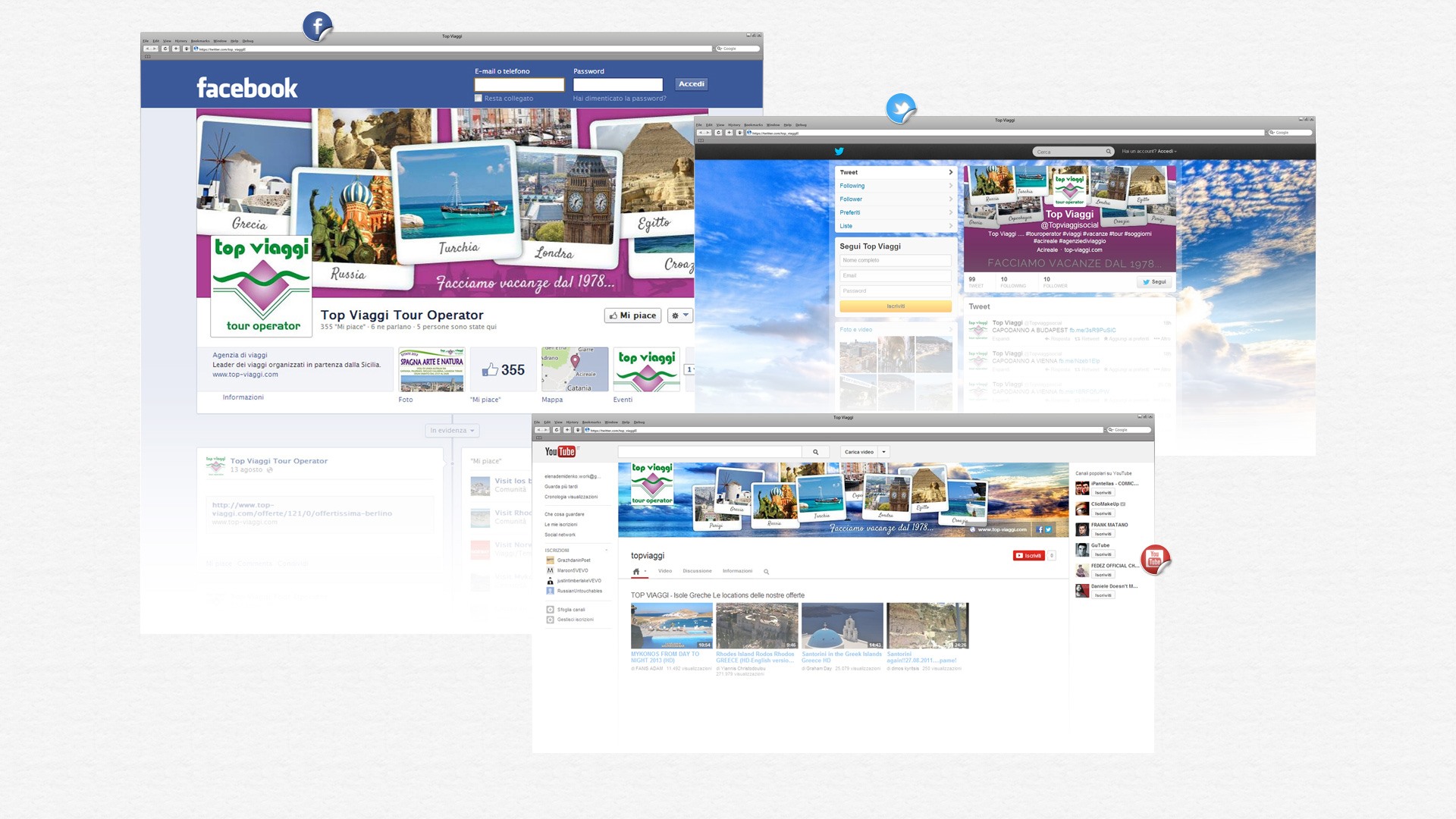Open Cronologia visualizzazioni in the sidebar

[571, 497]
